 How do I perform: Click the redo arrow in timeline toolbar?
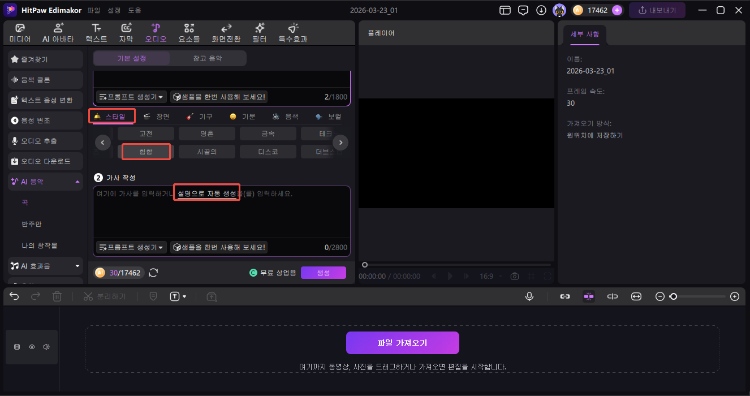35,297
